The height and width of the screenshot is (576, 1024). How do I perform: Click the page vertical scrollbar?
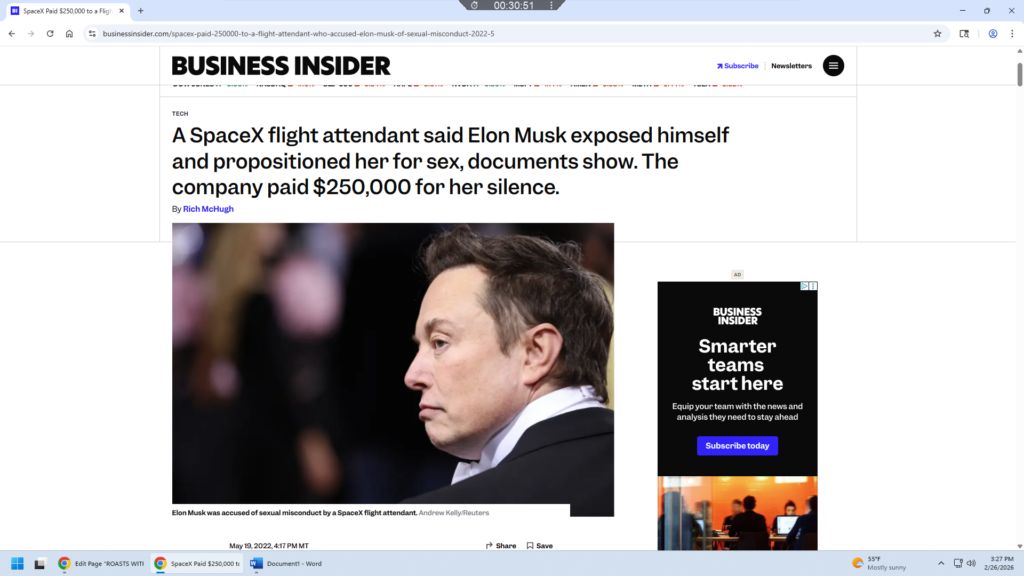(x=1019, y=298)
